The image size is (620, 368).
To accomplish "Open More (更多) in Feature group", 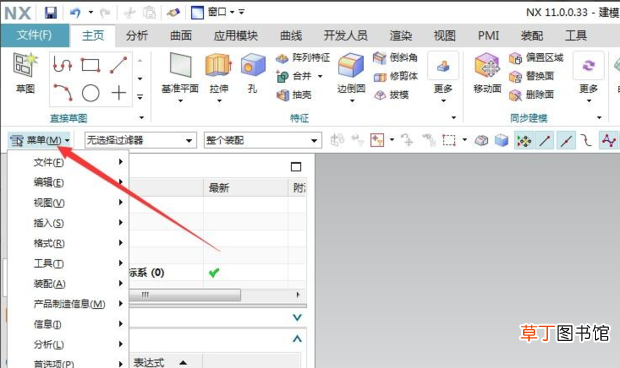I will tap(443, 77).
